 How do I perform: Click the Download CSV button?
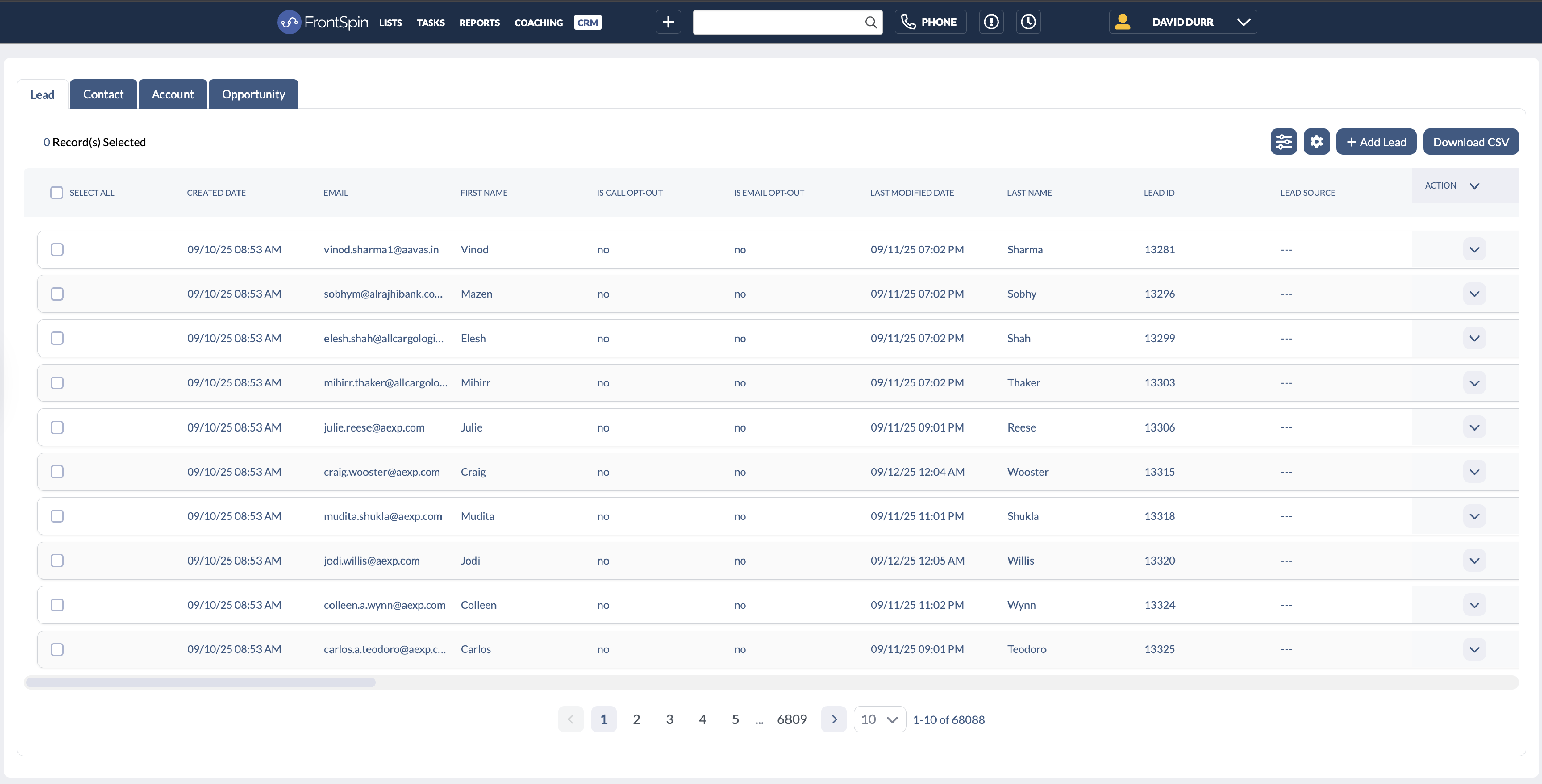point(1470,142)
